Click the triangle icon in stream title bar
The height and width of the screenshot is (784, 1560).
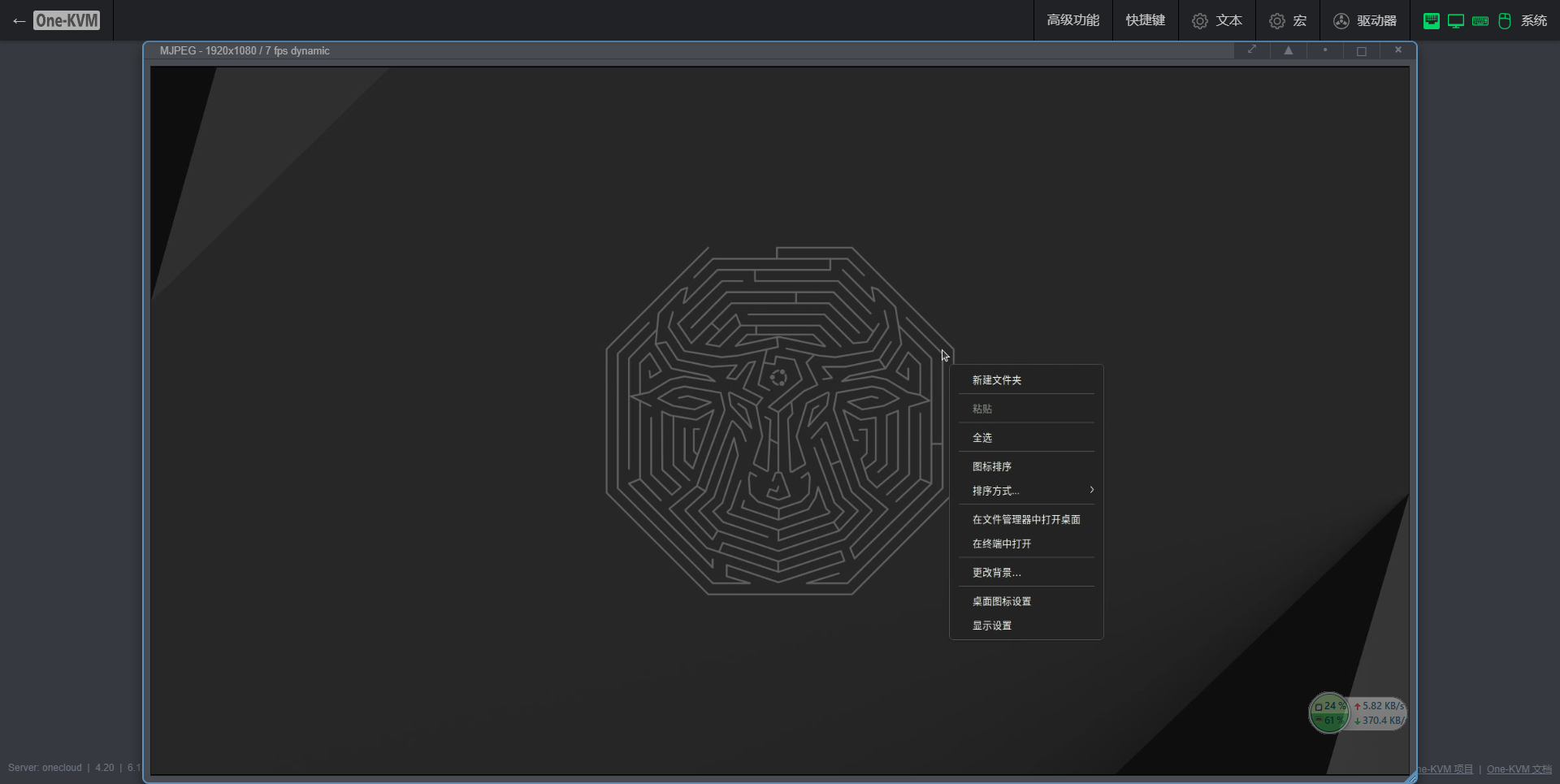click(1289, 50)
